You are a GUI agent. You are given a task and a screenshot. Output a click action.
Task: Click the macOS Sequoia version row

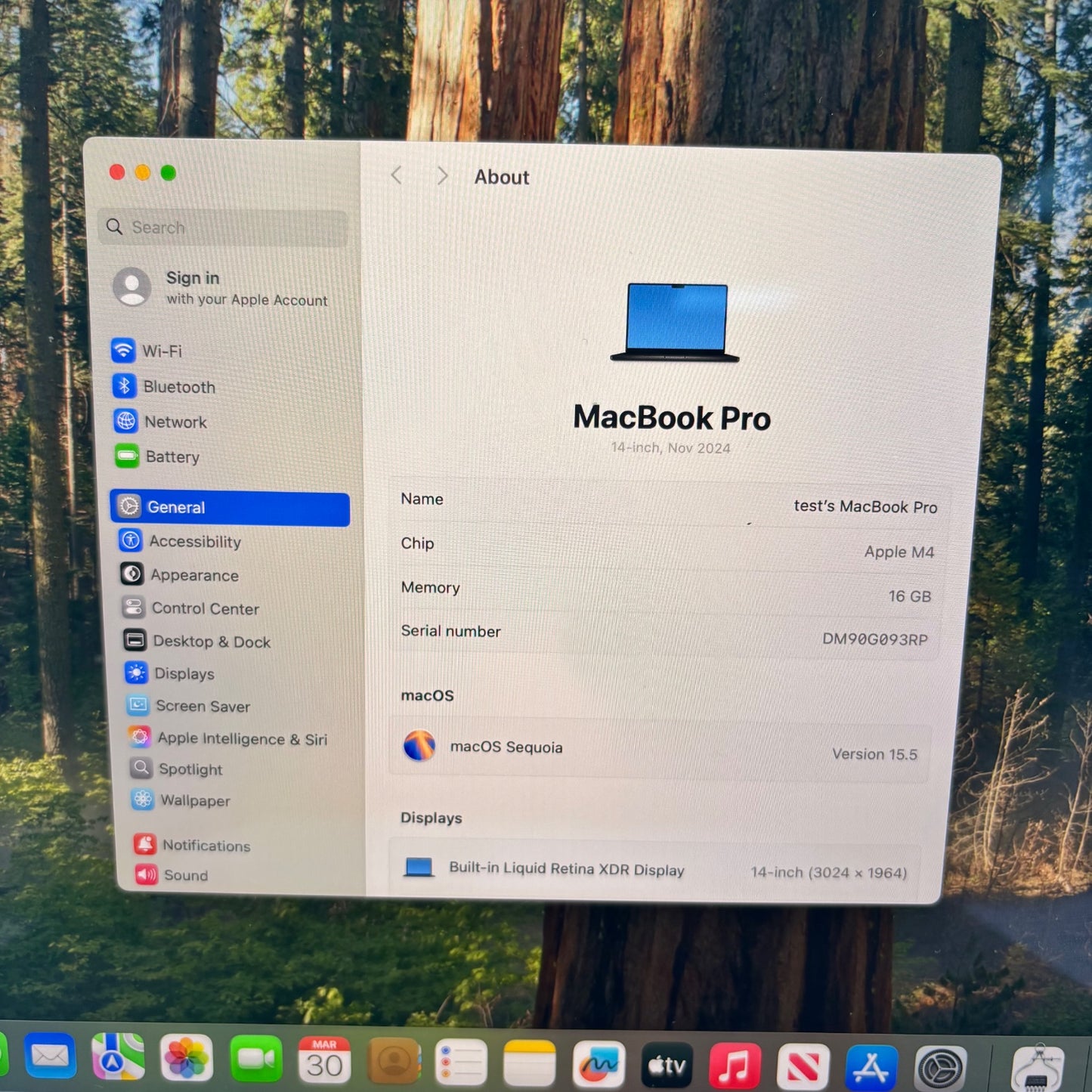pyautogui.click(x=659, y=748)
